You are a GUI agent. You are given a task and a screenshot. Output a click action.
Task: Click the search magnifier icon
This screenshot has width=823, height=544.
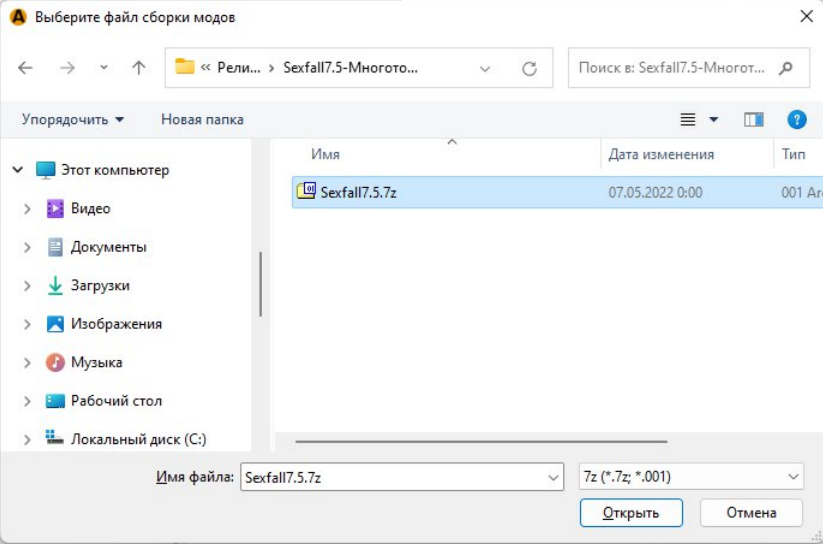point(787,68)
